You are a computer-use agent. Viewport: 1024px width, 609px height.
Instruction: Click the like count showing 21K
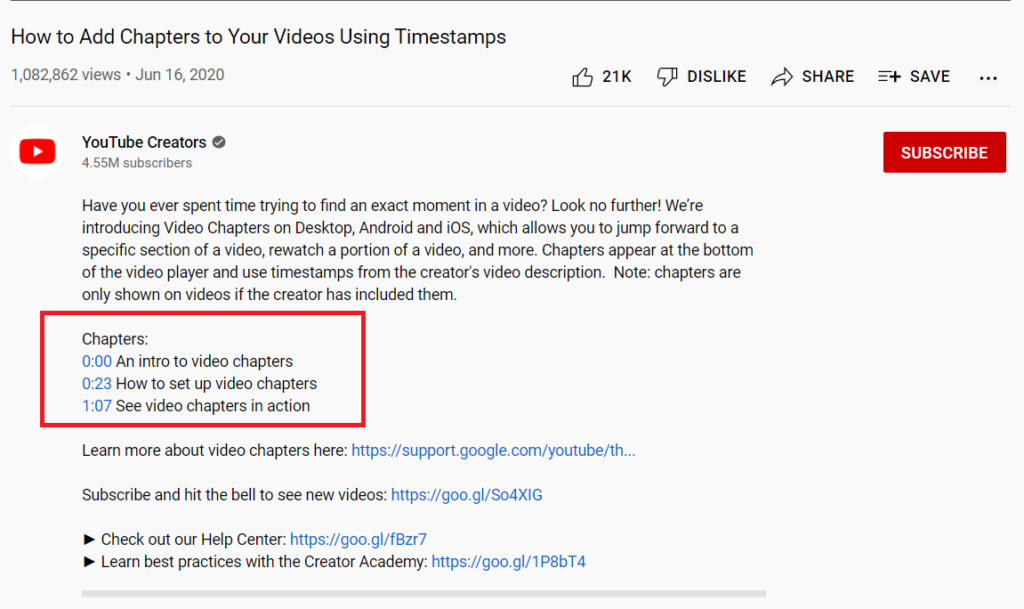[x=617, y=76]
